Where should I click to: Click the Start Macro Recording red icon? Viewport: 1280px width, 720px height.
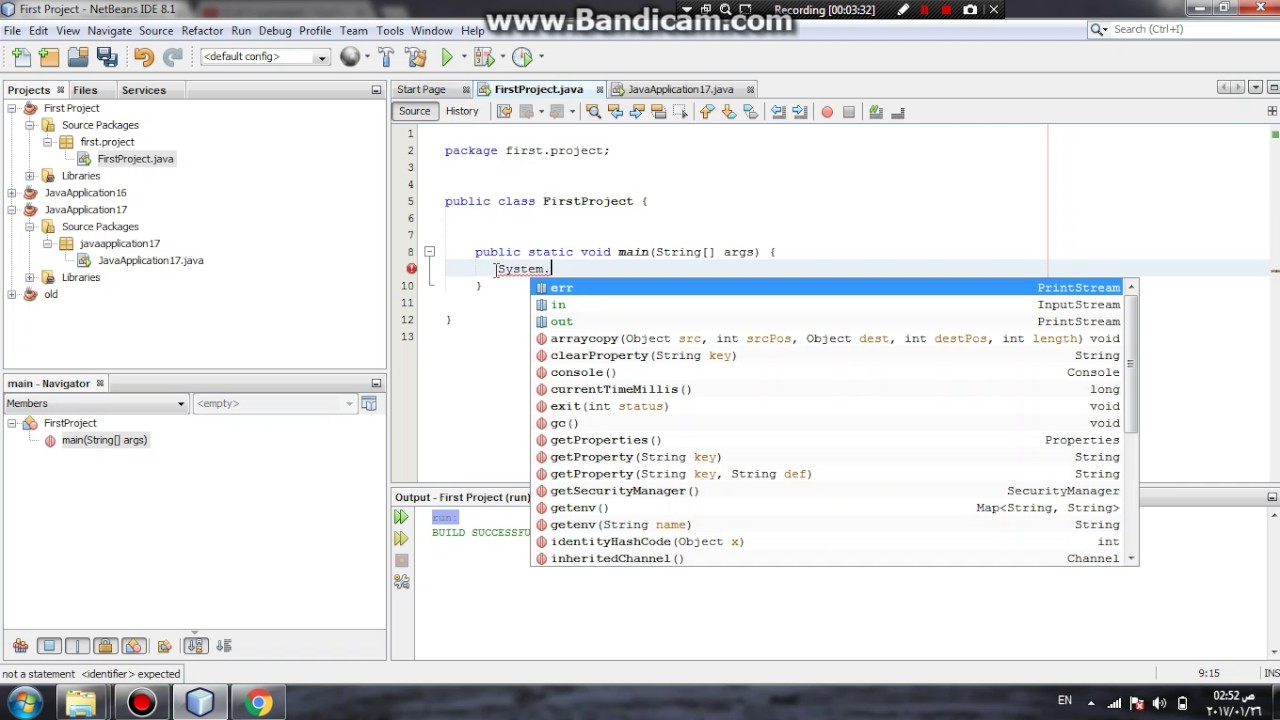827,112
